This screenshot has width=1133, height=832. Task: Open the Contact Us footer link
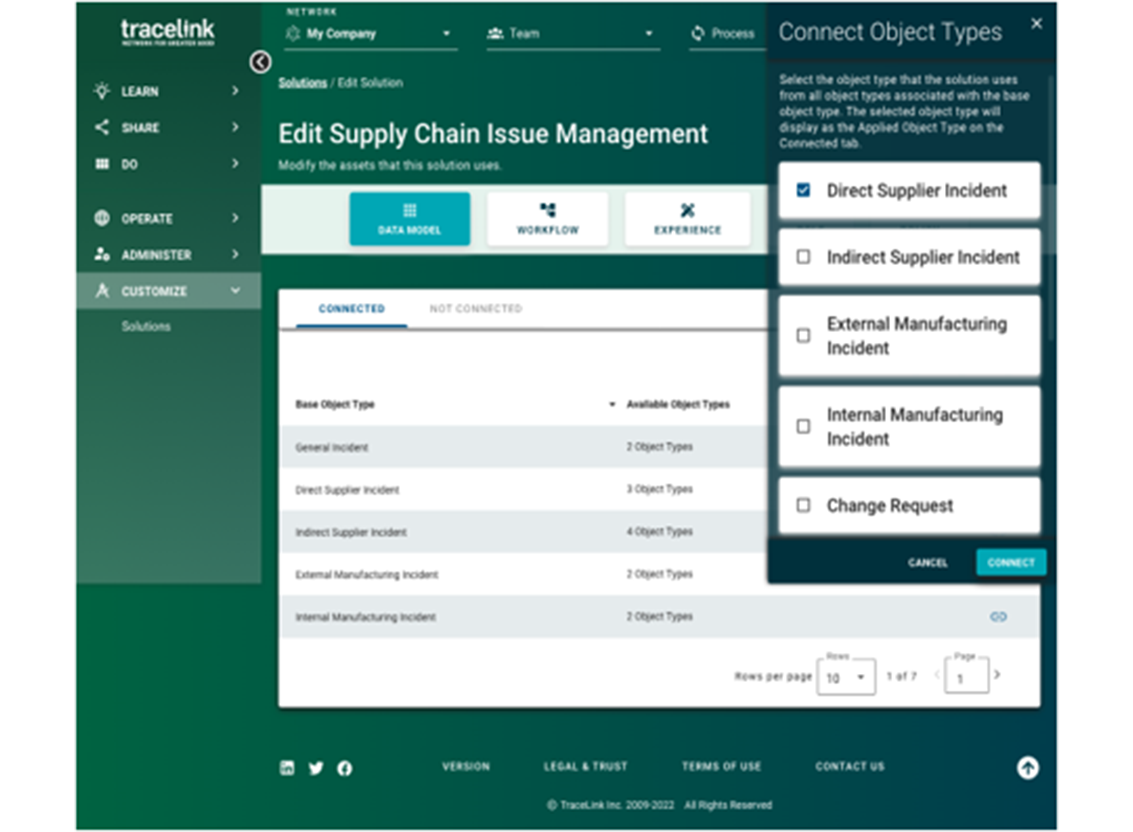pos(850,766)
